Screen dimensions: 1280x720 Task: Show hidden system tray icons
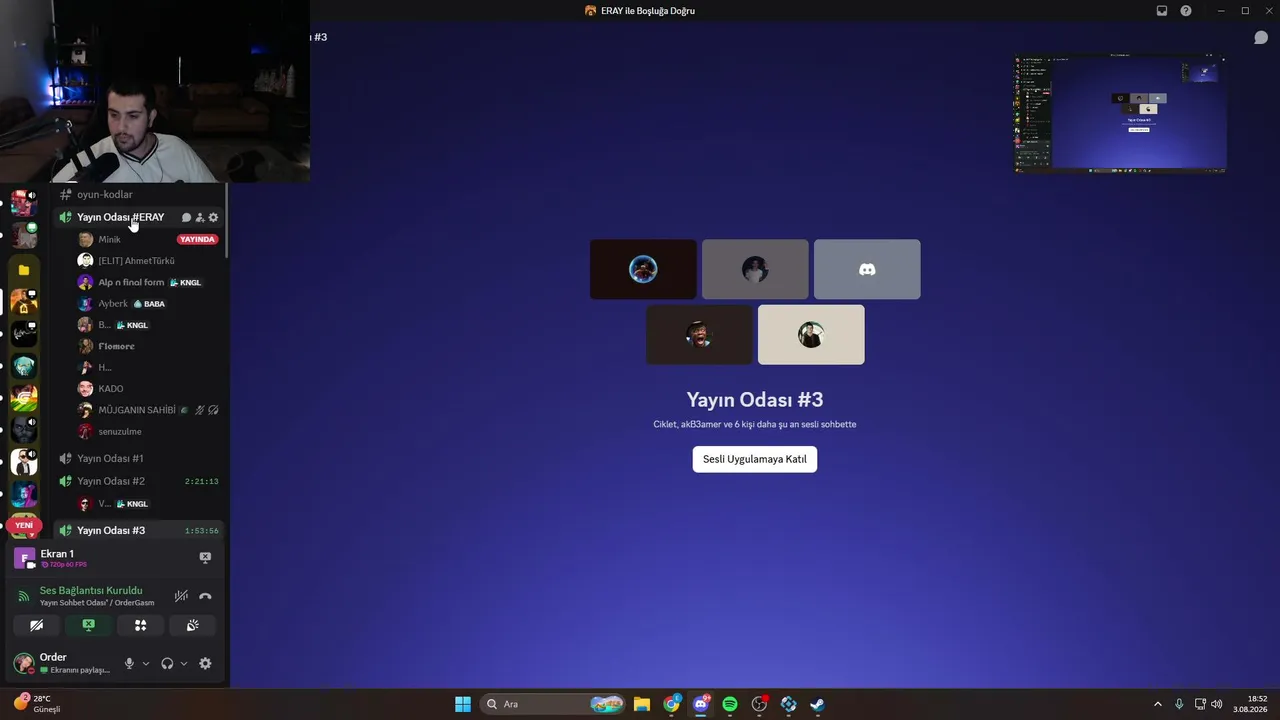1158,704
